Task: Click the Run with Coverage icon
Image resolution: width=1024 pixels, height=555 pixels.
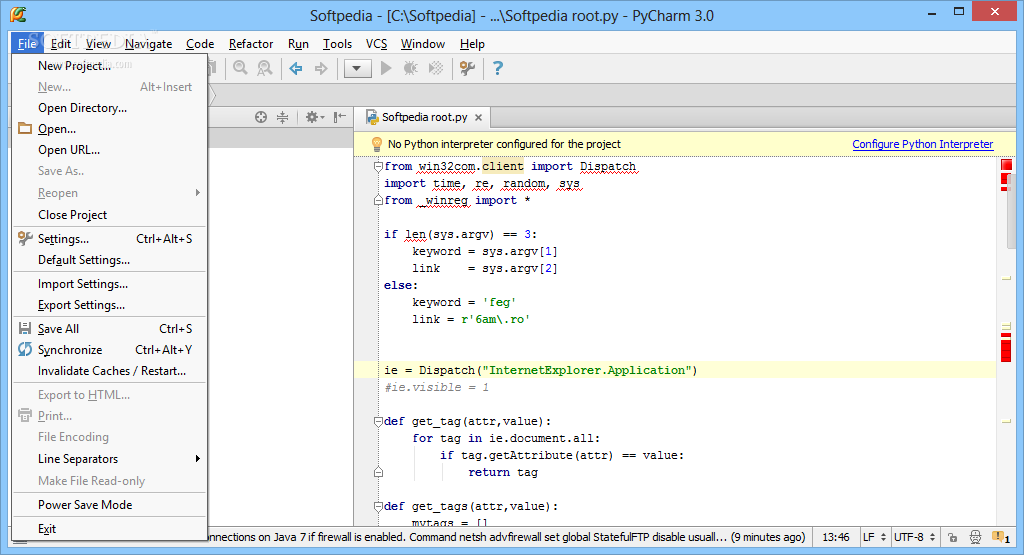Action: (x=436, y=68)
